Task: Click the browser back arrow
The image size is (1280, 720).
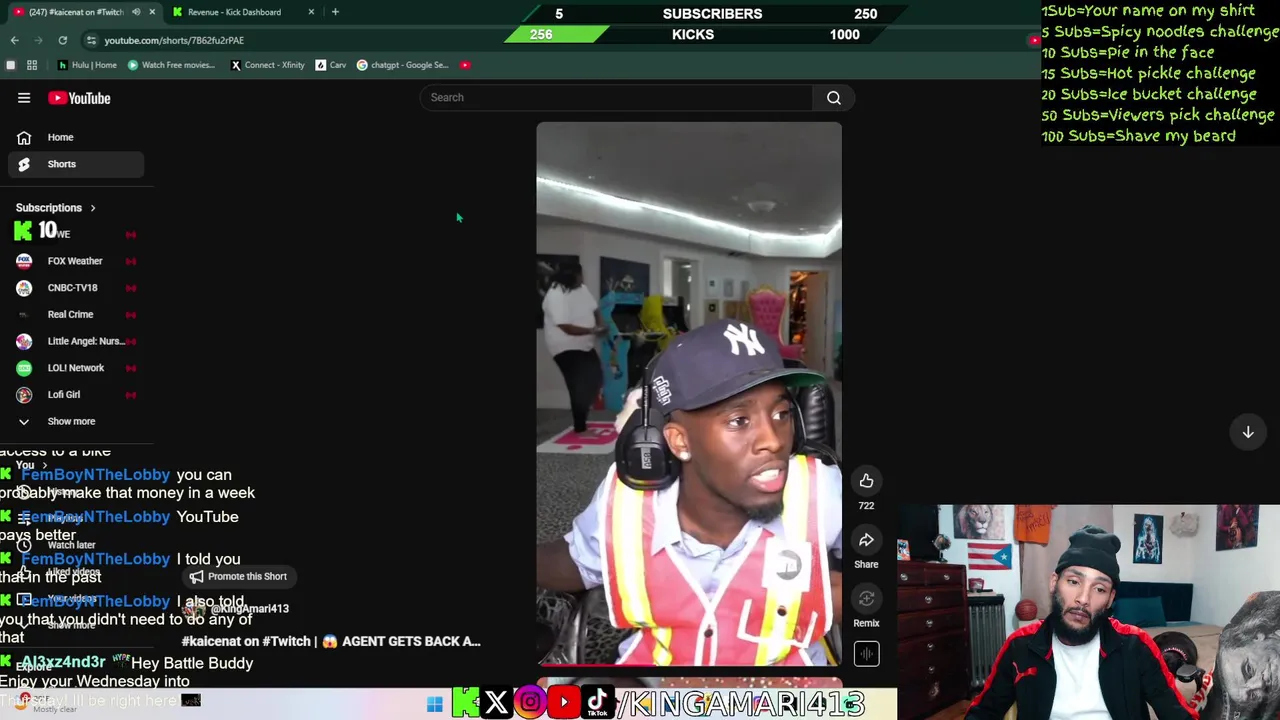Action: (15, 40)
